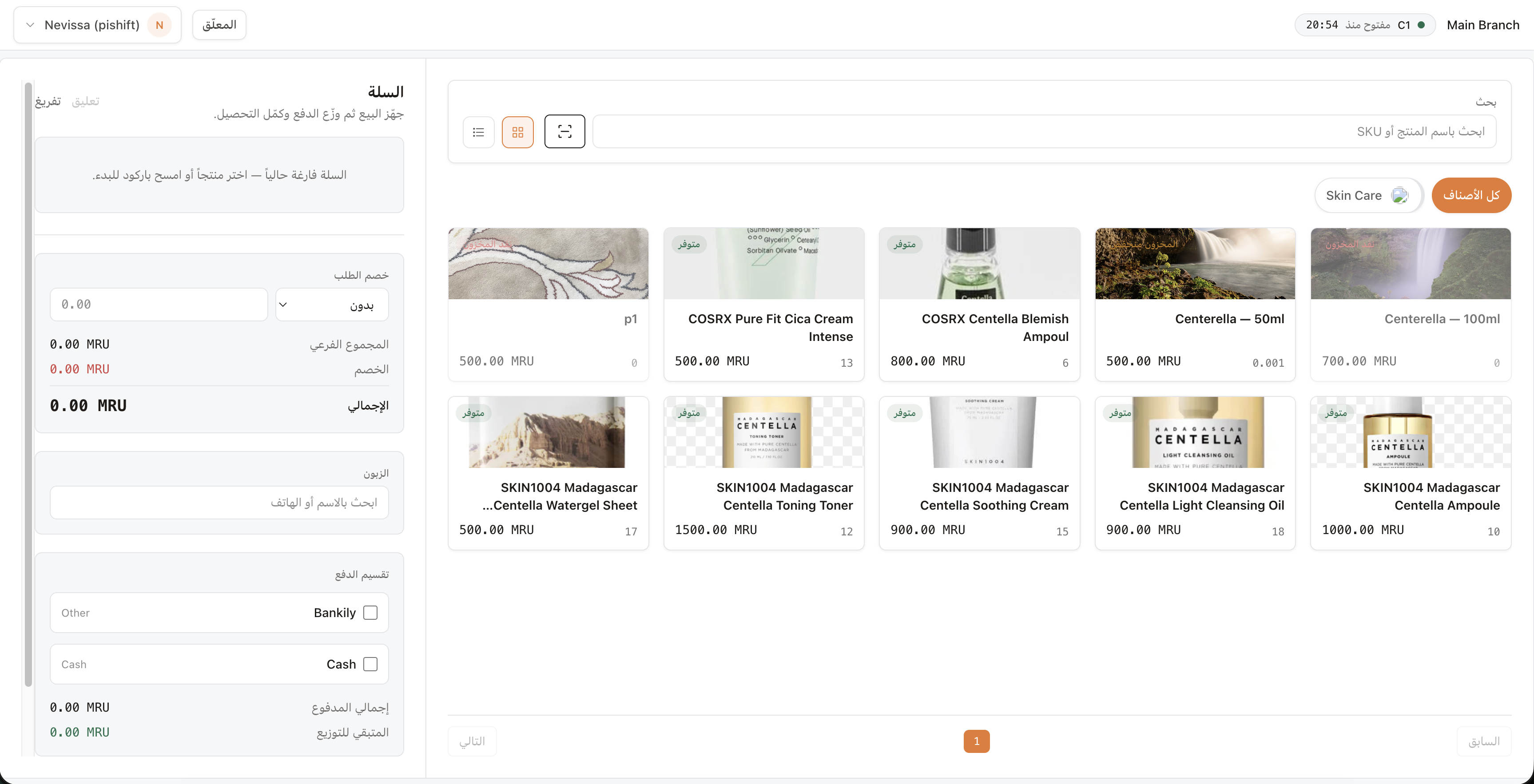This screenshot has width=1534, height=784.
Task: Add SKIN1004 Centella Light Cleansing Oil
Action: pos(1195,473)
